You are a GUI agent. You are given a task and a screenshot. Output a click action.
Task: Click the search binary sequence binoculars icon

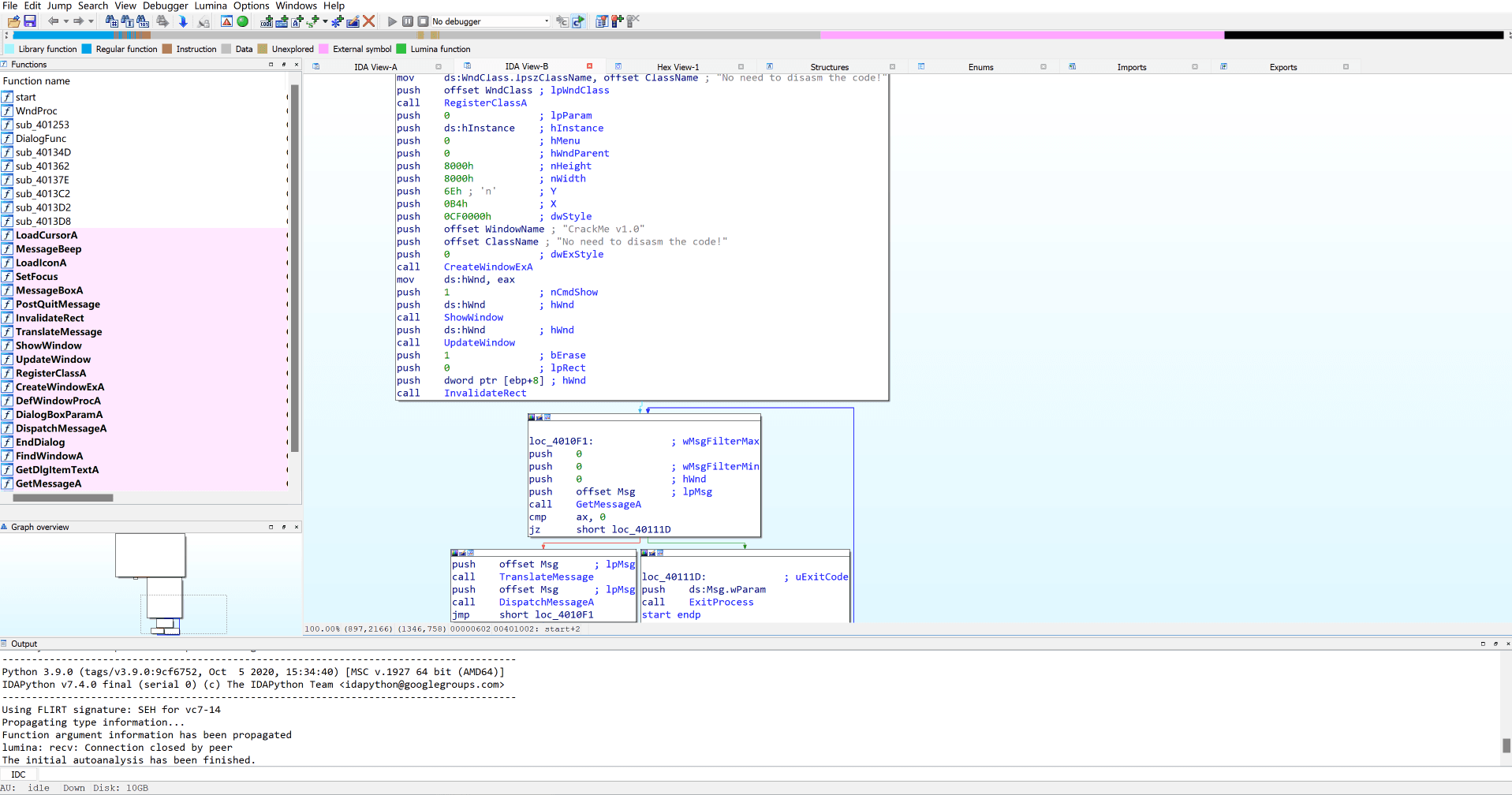pyautogui.click(x=143, y=21)
